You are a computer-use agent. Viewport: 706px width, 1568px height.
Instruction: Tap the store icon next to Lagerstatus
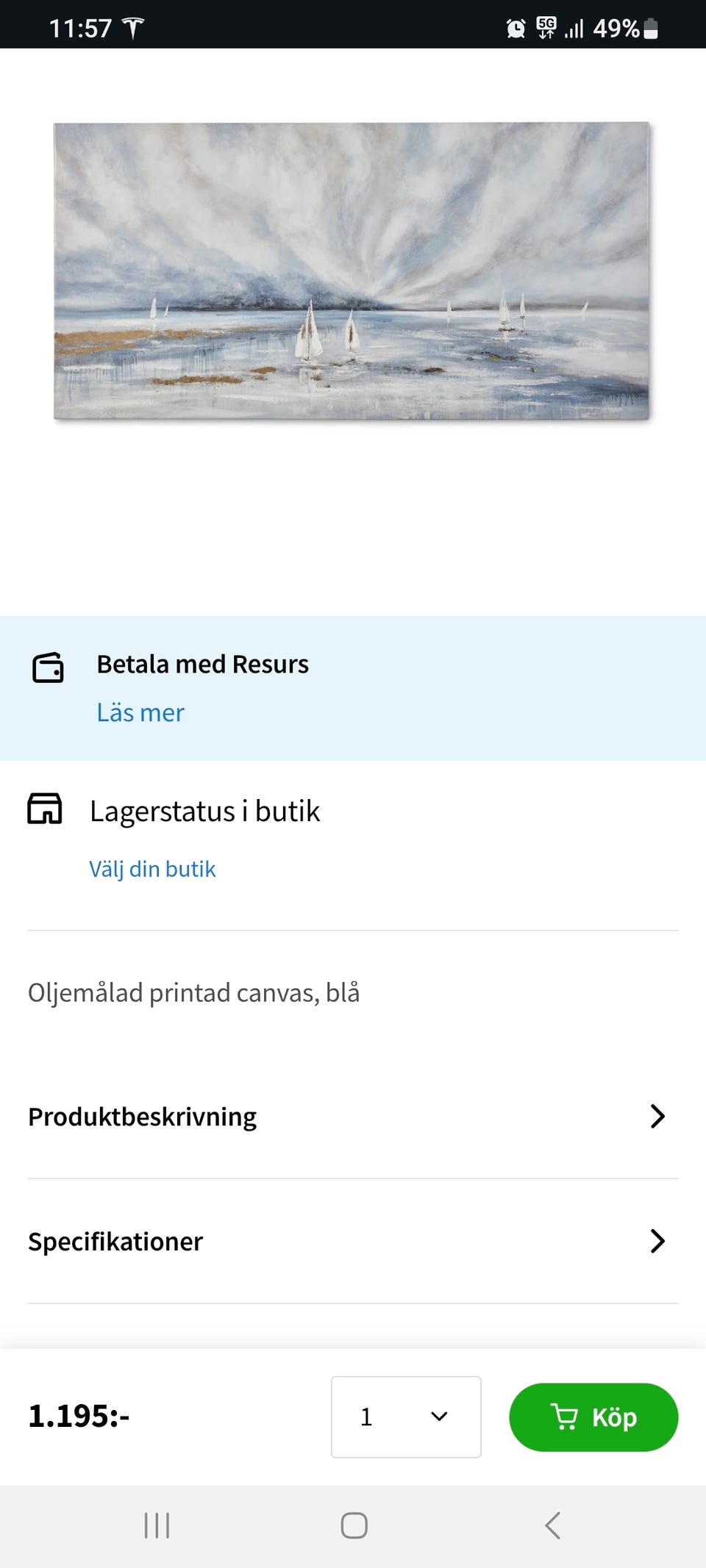click(x=45, y=809)
